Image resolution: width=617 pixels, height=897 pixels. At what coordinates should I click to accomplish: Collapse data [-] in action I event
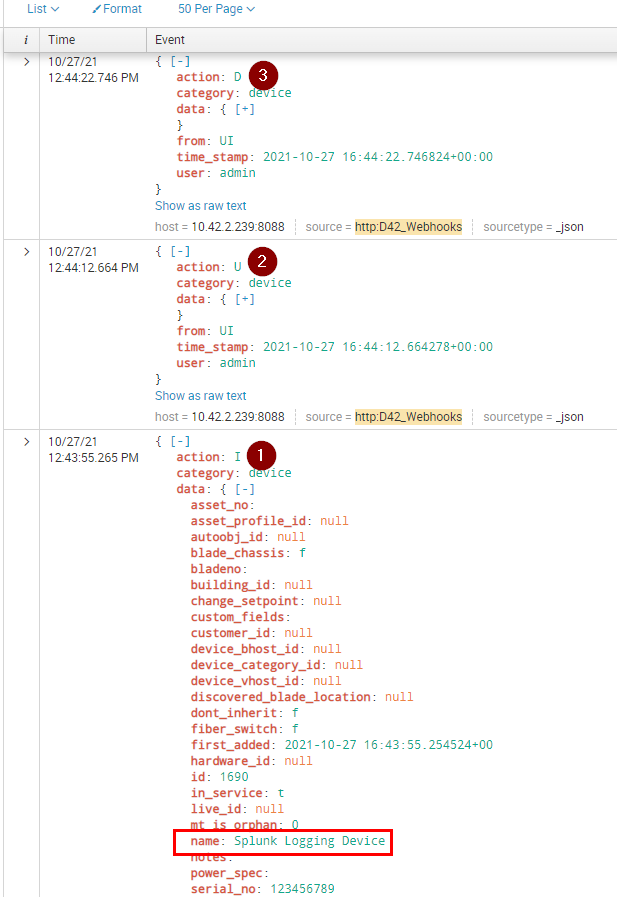pos(244,489)
